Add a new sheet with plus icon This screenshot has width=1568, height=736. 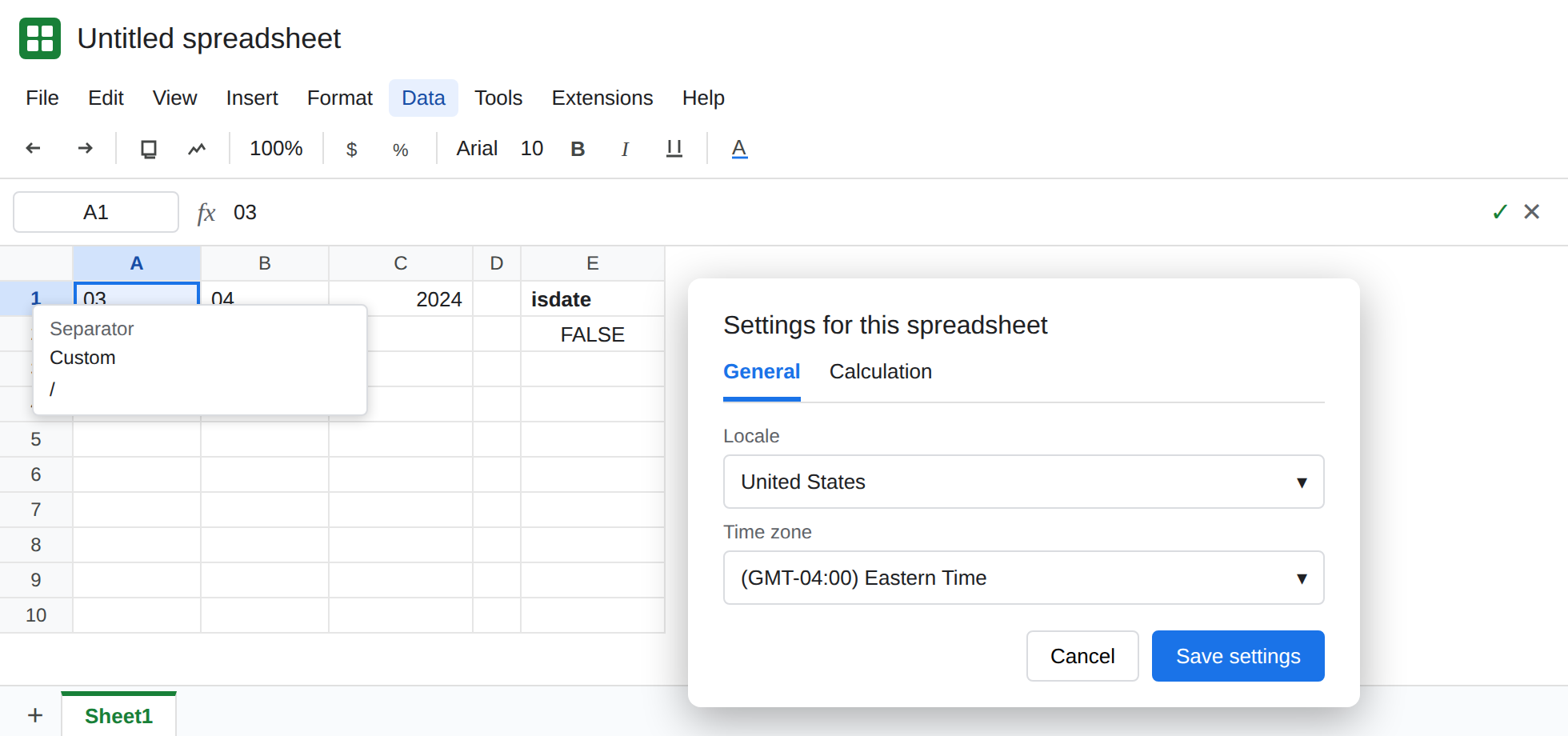click(35, 715)
